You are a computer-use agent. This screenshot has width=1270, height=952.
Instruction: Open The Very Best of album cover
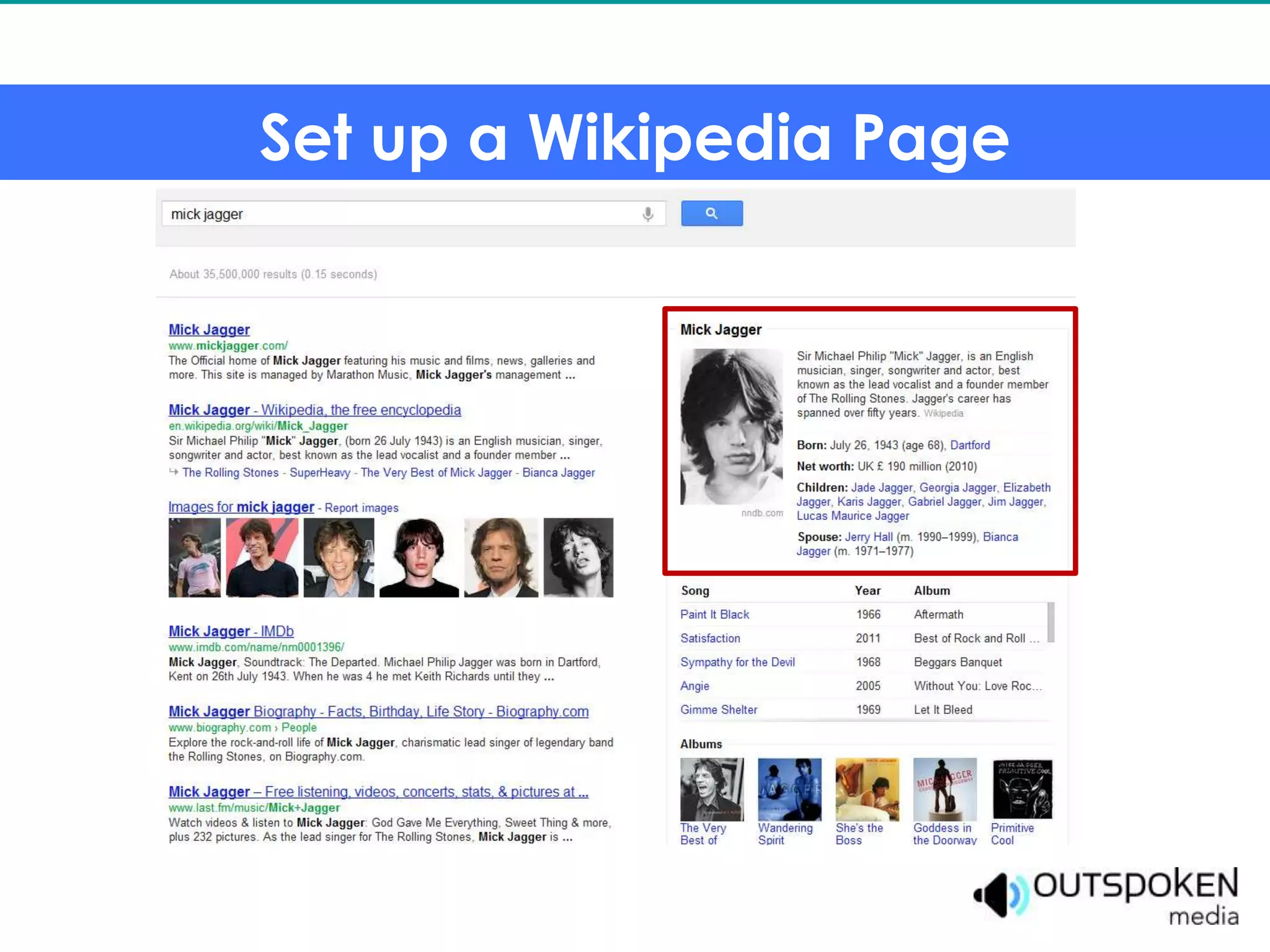[712, 789]
